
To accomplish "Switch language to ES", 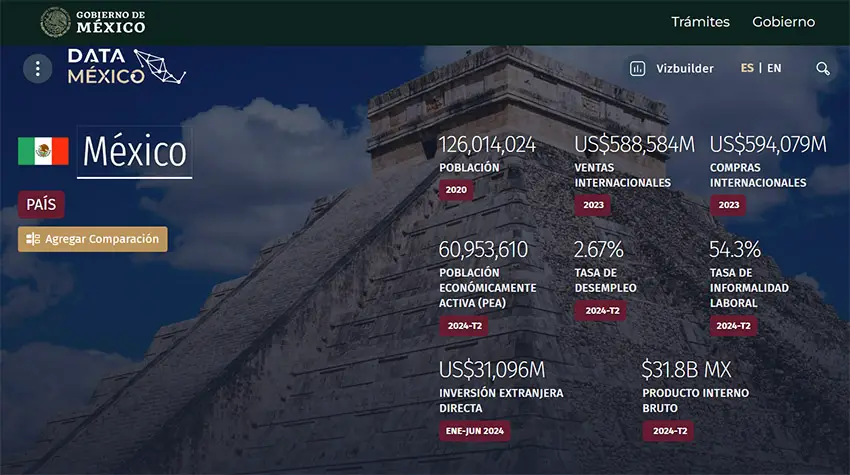I will tap(747, 68).
